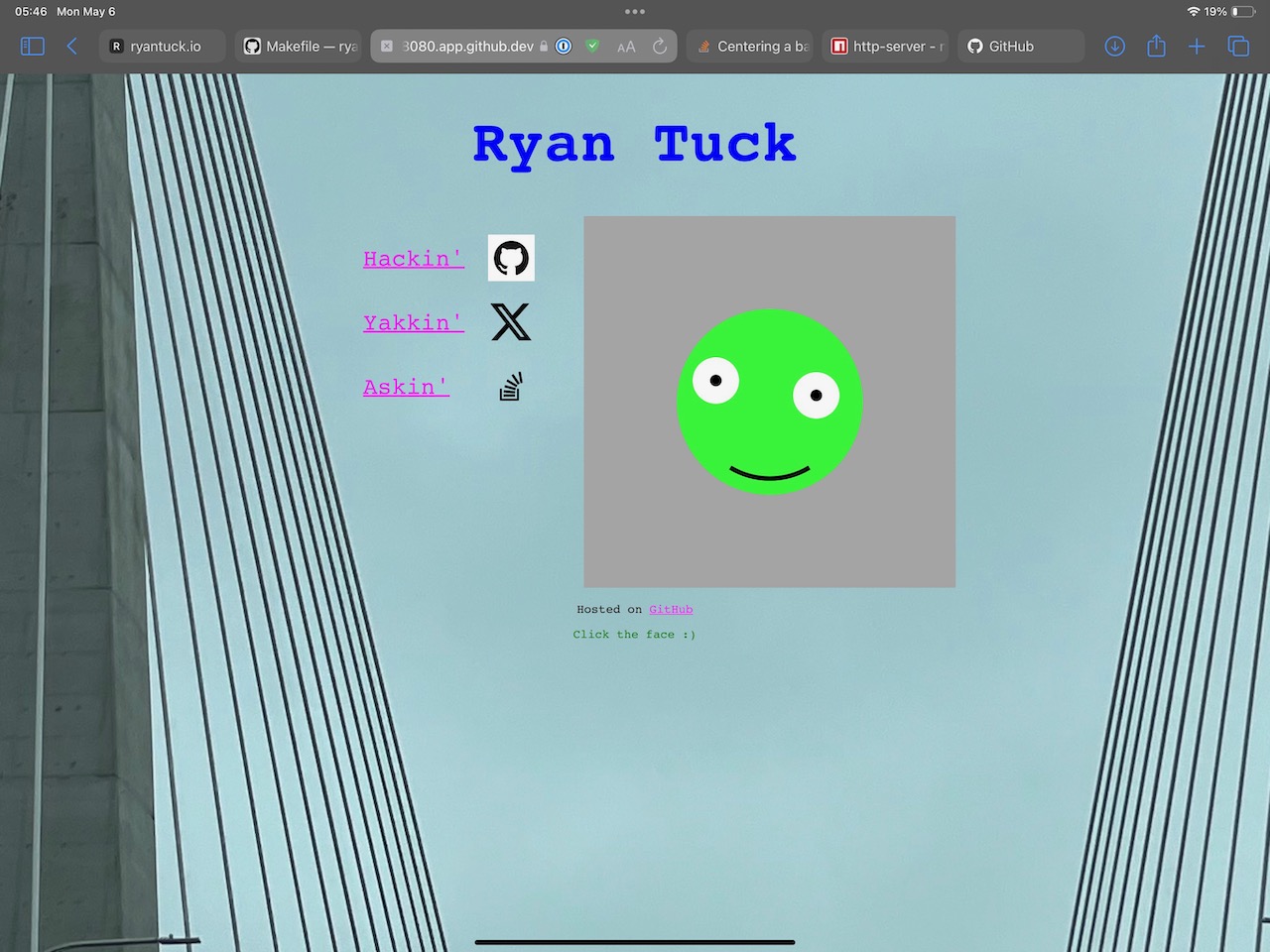
Task: Click the GitHub octocat icon
Action: 511,258
